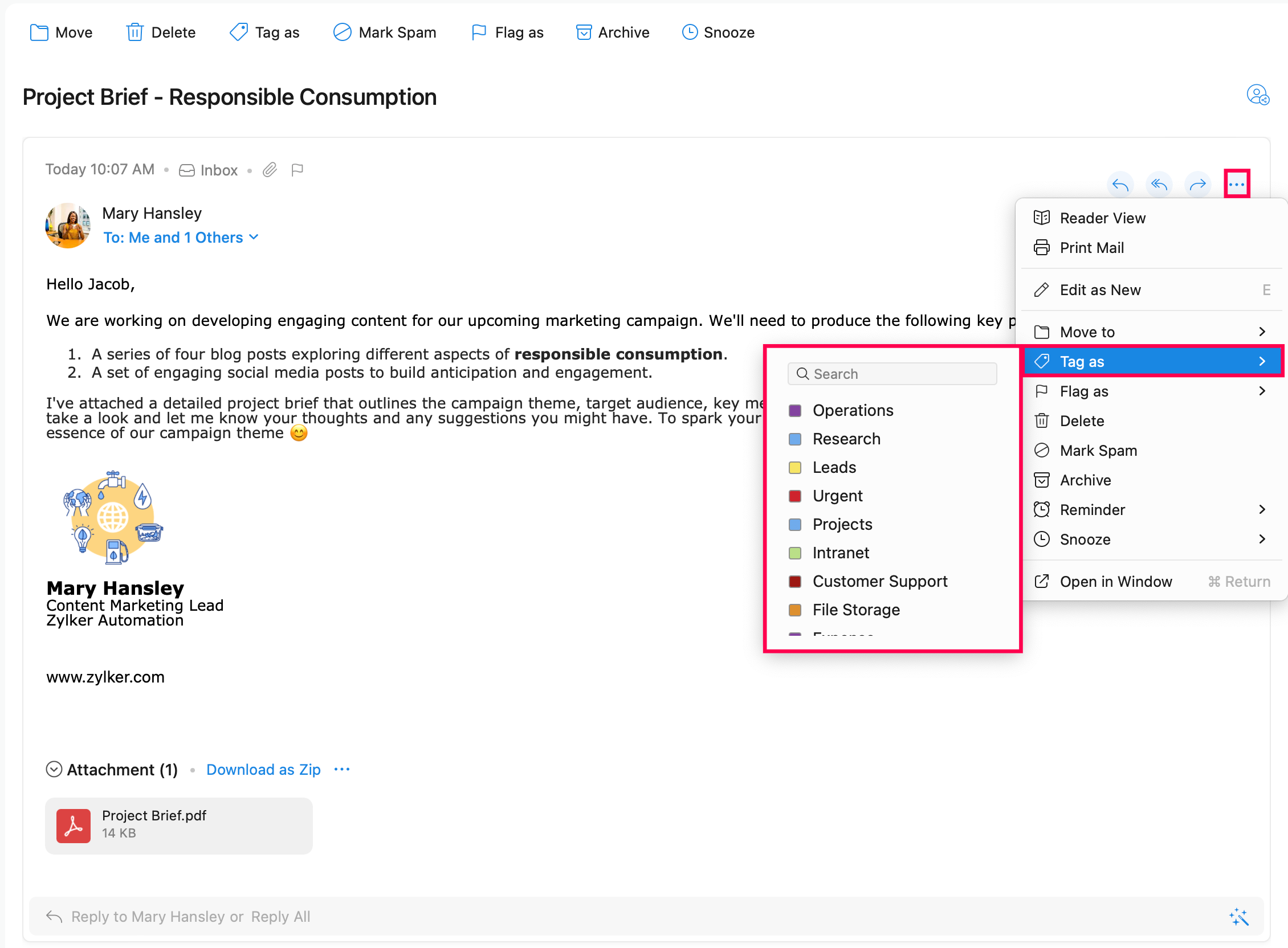Toggle the flag icon next to Inbox
Image resolution: width=1288 pixels, height=948 pixels.
[x=297, y=170]
